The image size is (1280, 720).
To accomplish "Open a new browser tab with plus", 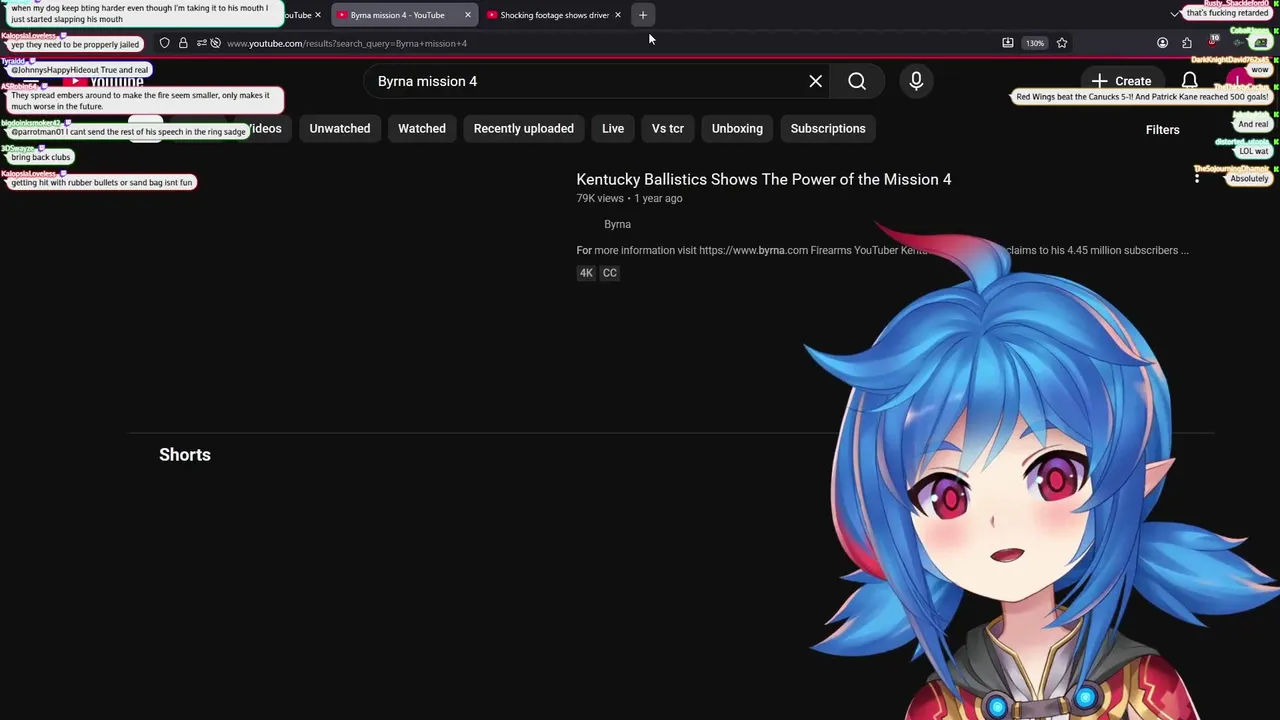I will [643, 15].
